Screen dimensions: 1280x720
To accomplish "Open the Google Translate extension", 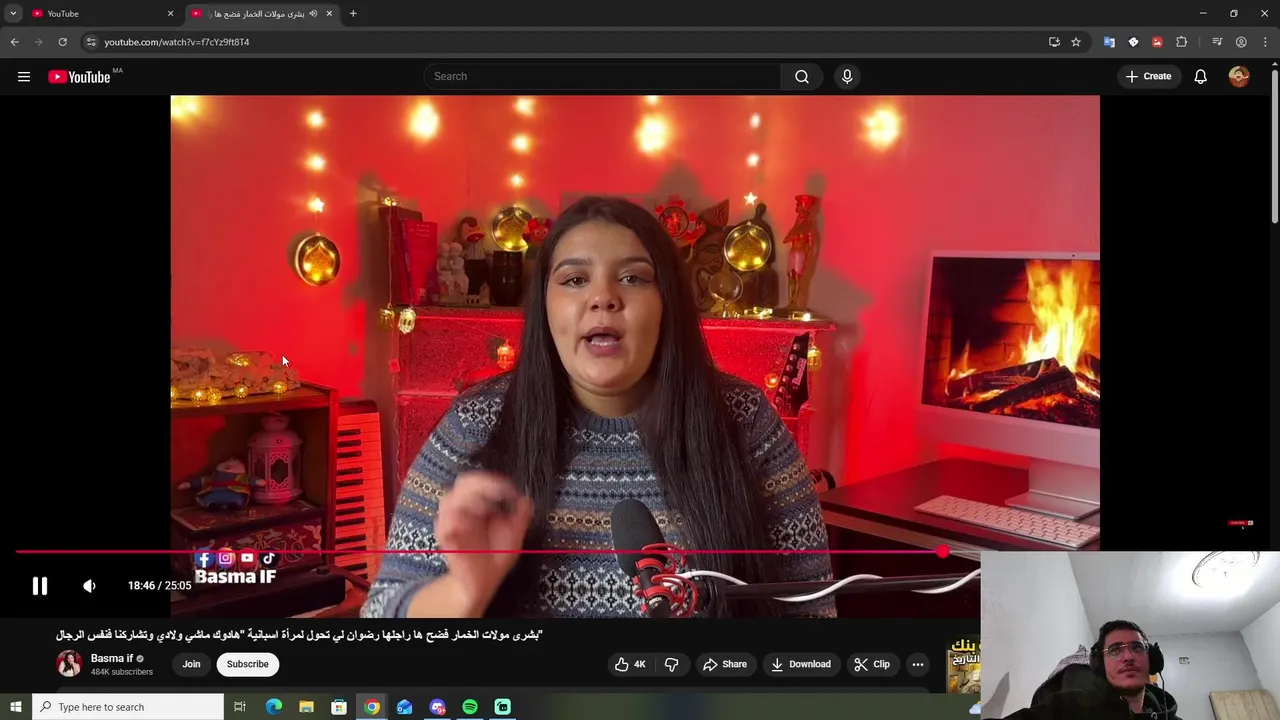I will coord(1109,42).
